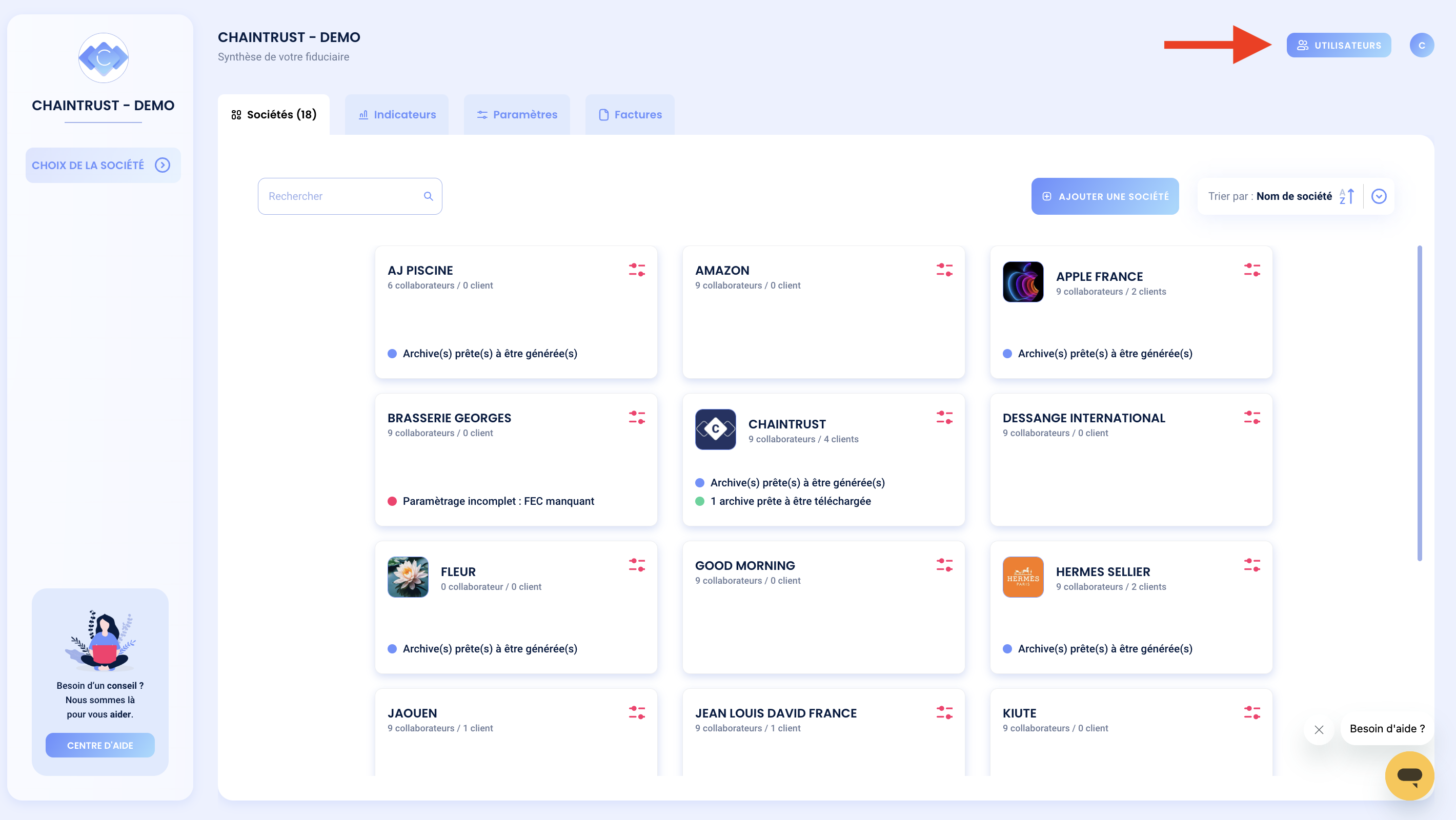Click the company list vertical scrollbar
Image resolution: width=1456 pixels, height=820 pixels.
point(1419,403)
